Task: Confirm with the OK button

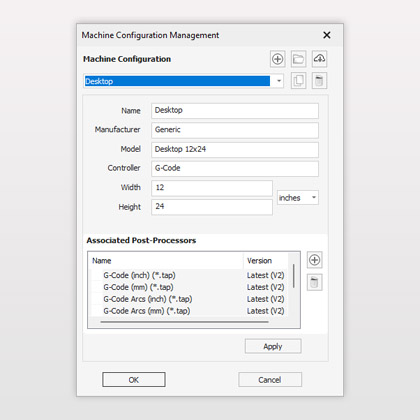Action: pos(134,380)
